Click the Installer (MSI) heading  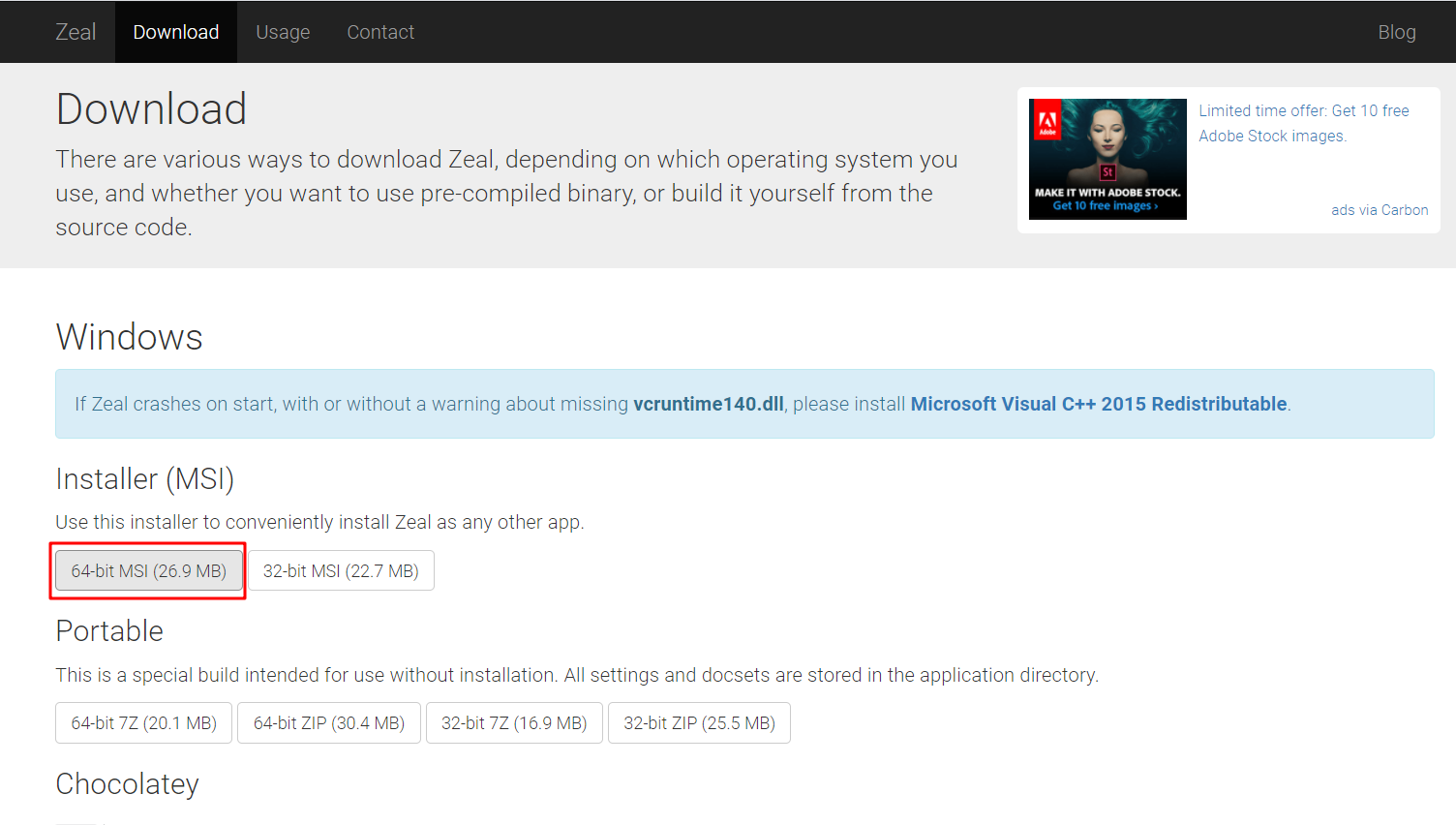point(145,479)
